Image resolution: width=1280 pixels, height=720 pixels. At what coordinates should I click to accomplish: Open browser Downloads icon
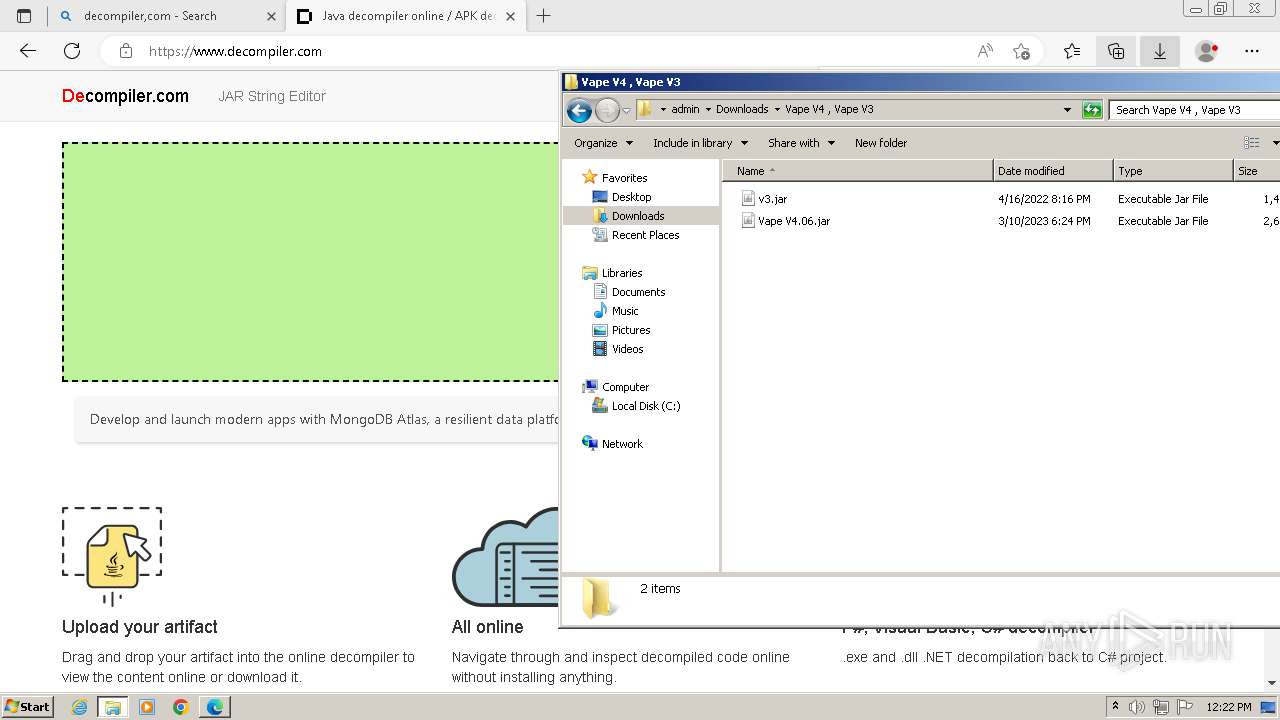[x=1160, y=51]
